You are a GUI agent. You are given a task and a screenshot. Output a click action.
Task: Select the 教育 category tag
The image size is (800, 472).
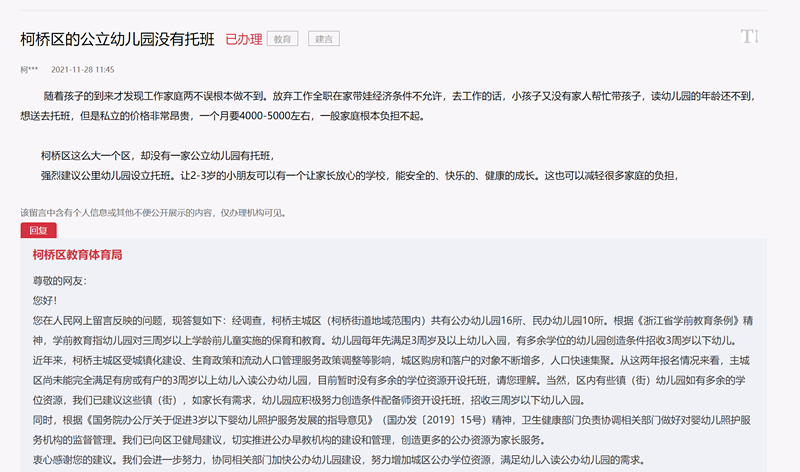[284, 39]
